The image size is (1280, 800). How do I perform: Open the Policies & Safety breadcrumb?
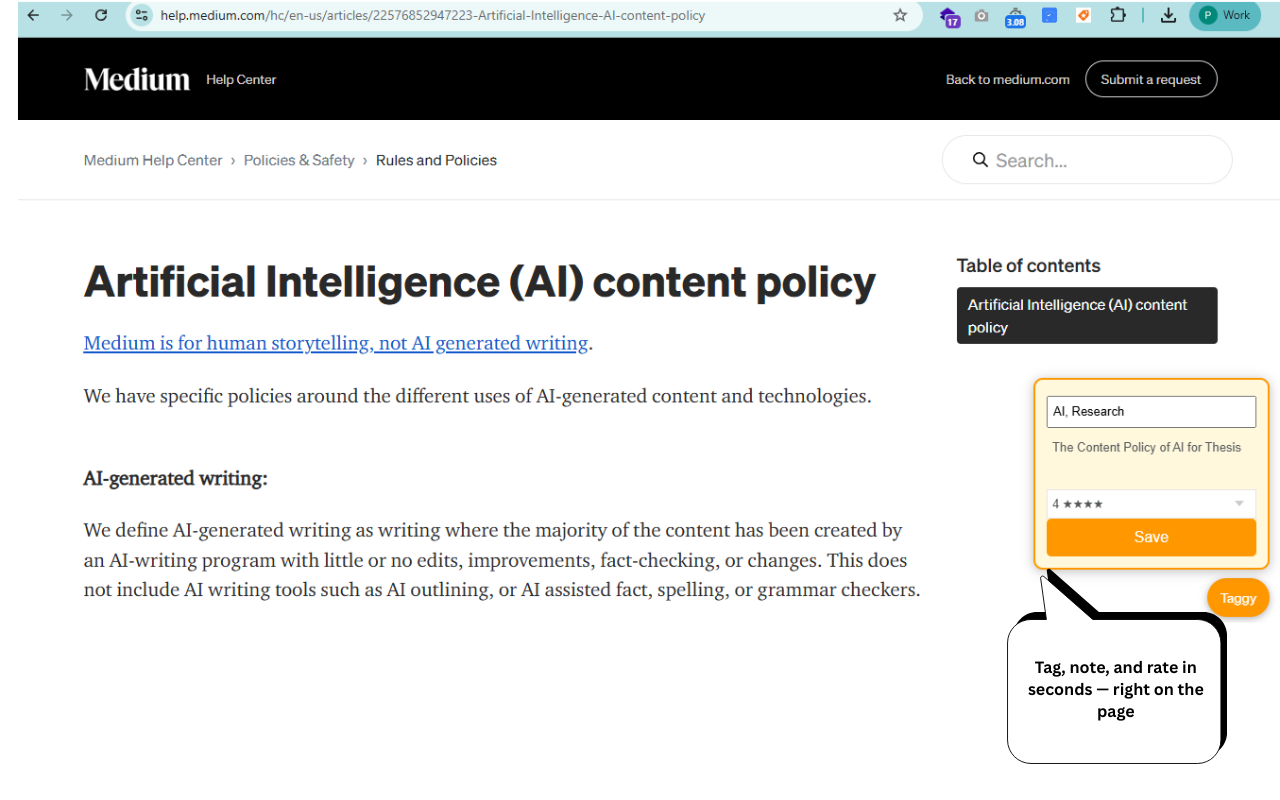click(x=299, y=160)
